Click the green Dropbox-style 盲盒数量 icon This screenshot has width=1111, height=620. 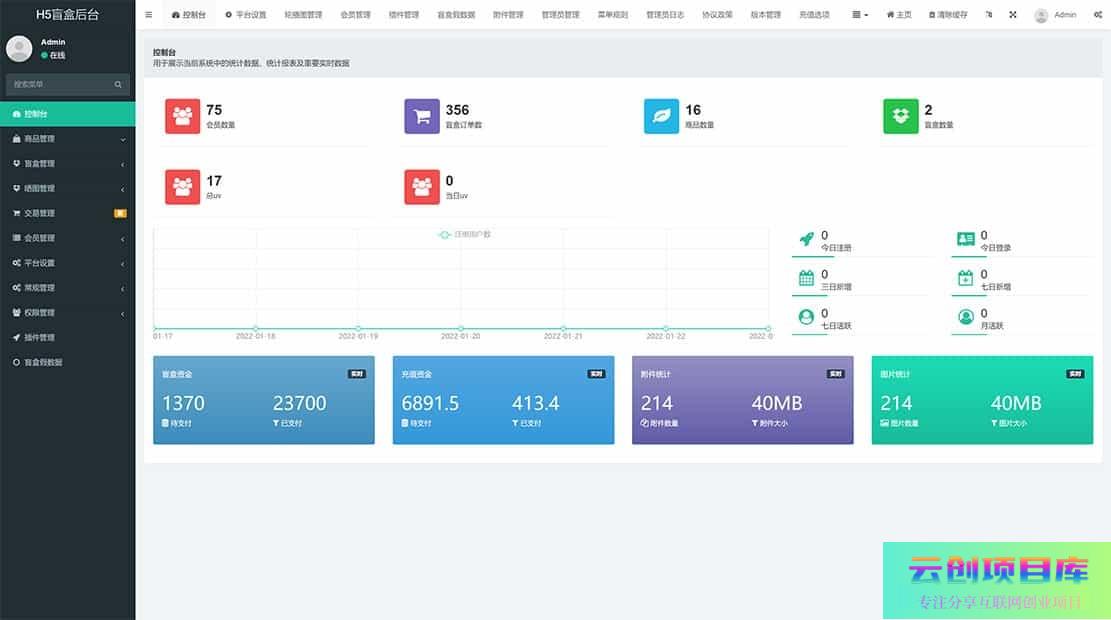tap(900, 116)
